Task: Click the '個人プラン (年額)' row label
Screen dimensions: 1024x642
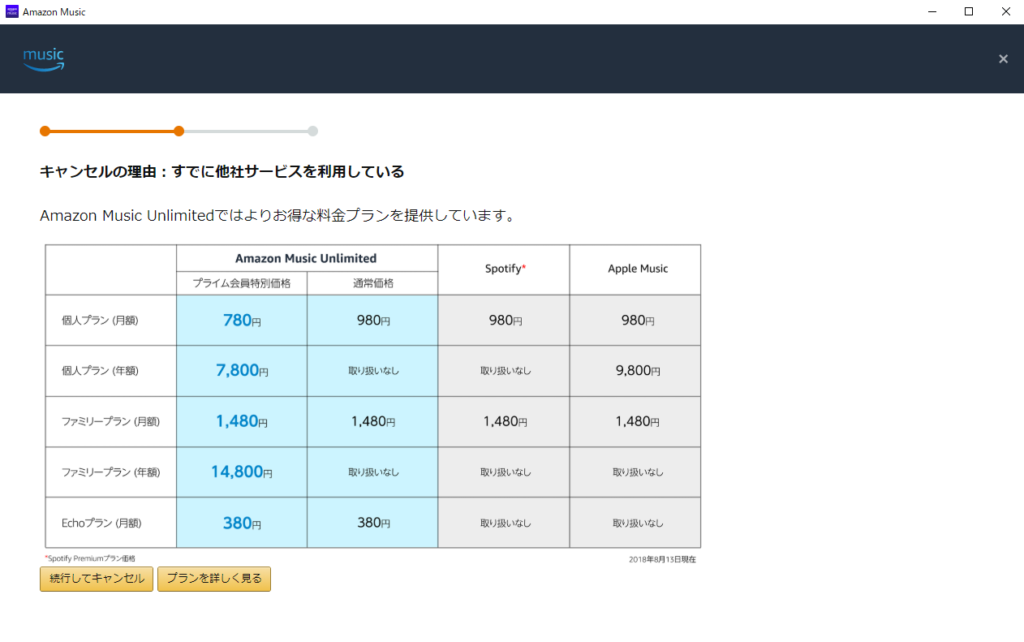Action: [x=100, y=370]
